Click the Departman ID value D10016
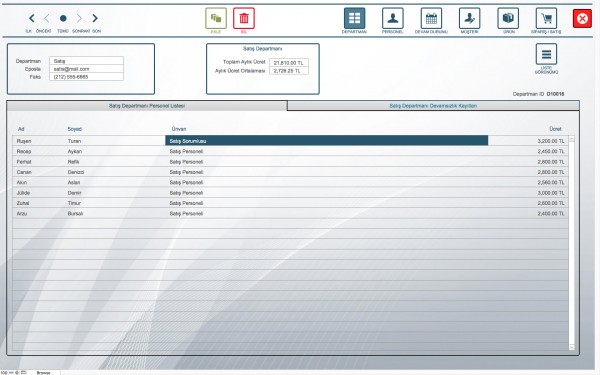 [x=555, y=94]
